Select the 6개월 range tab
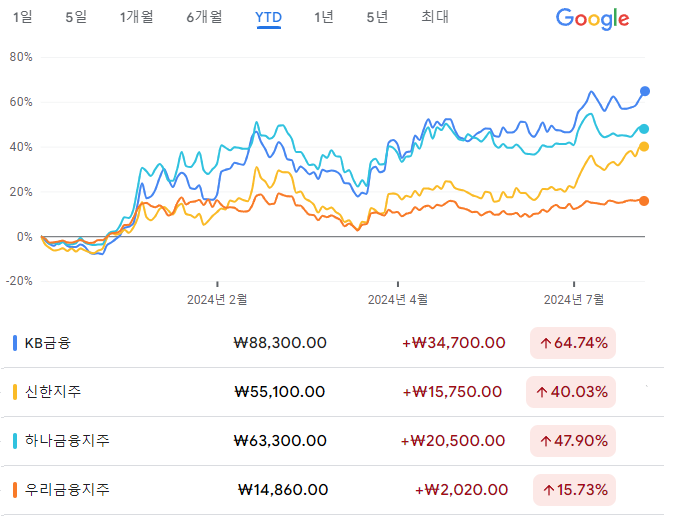This screenshot has width=678, height=522. 205,17
